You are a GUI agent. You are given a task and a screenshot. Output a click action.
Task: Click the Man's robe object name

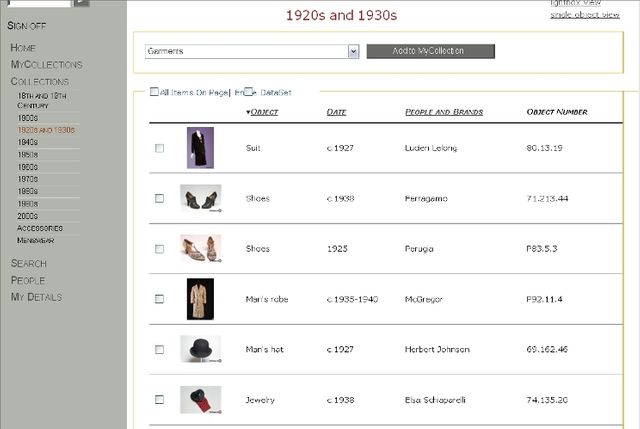click(x=267, y=299)
